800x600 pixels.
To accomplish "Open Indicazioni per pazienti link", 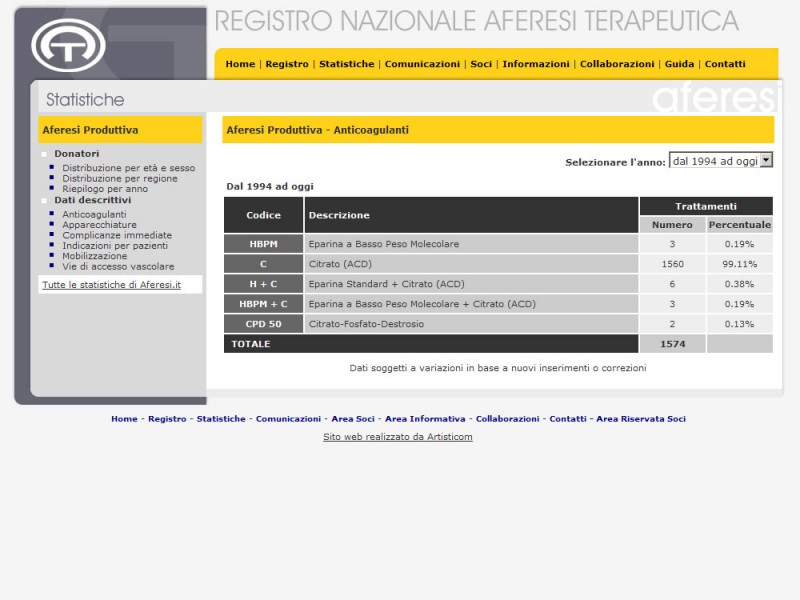I will tap(115, 245).
